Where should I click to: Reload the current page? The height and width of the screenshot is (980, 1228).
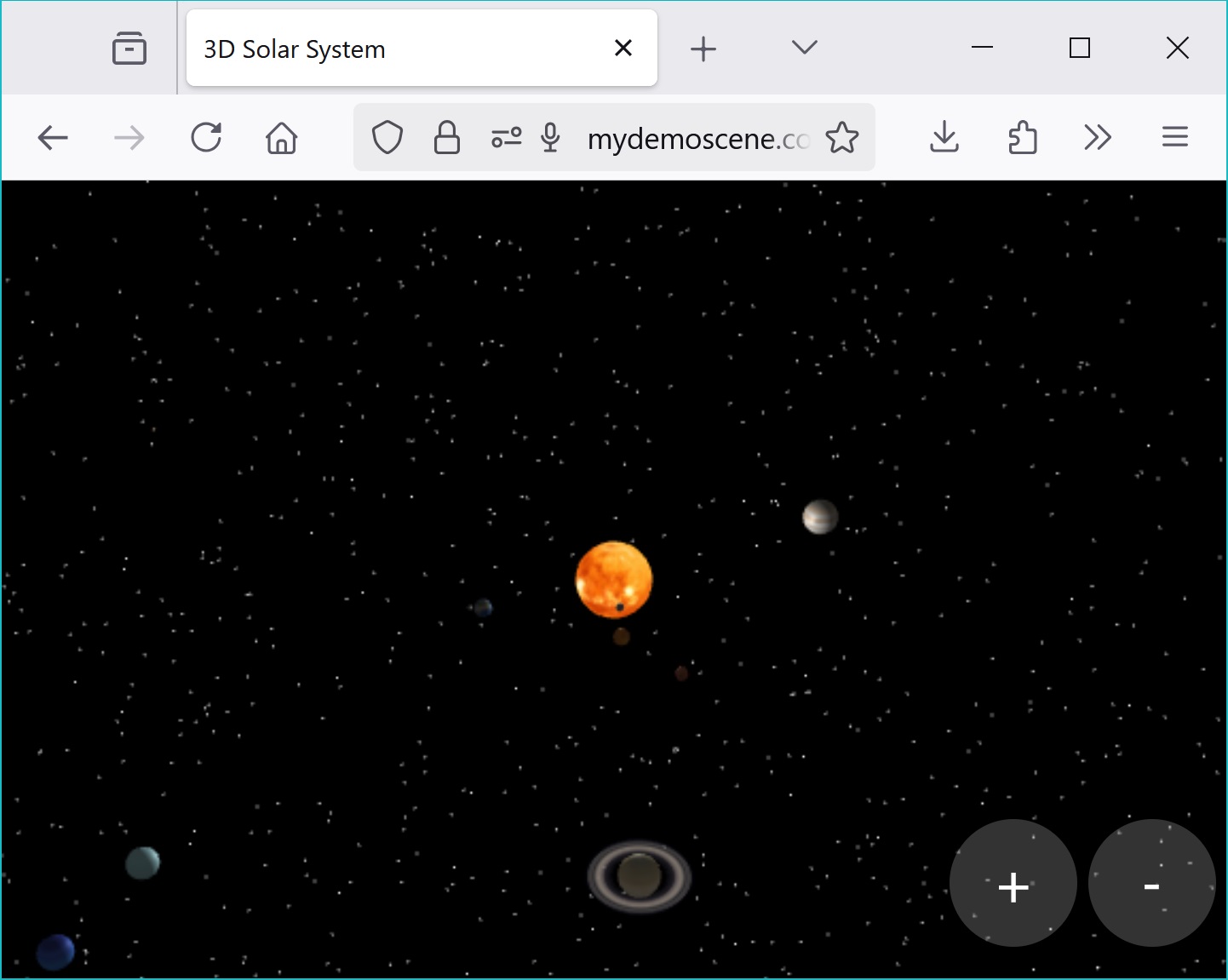coord(207,137)
